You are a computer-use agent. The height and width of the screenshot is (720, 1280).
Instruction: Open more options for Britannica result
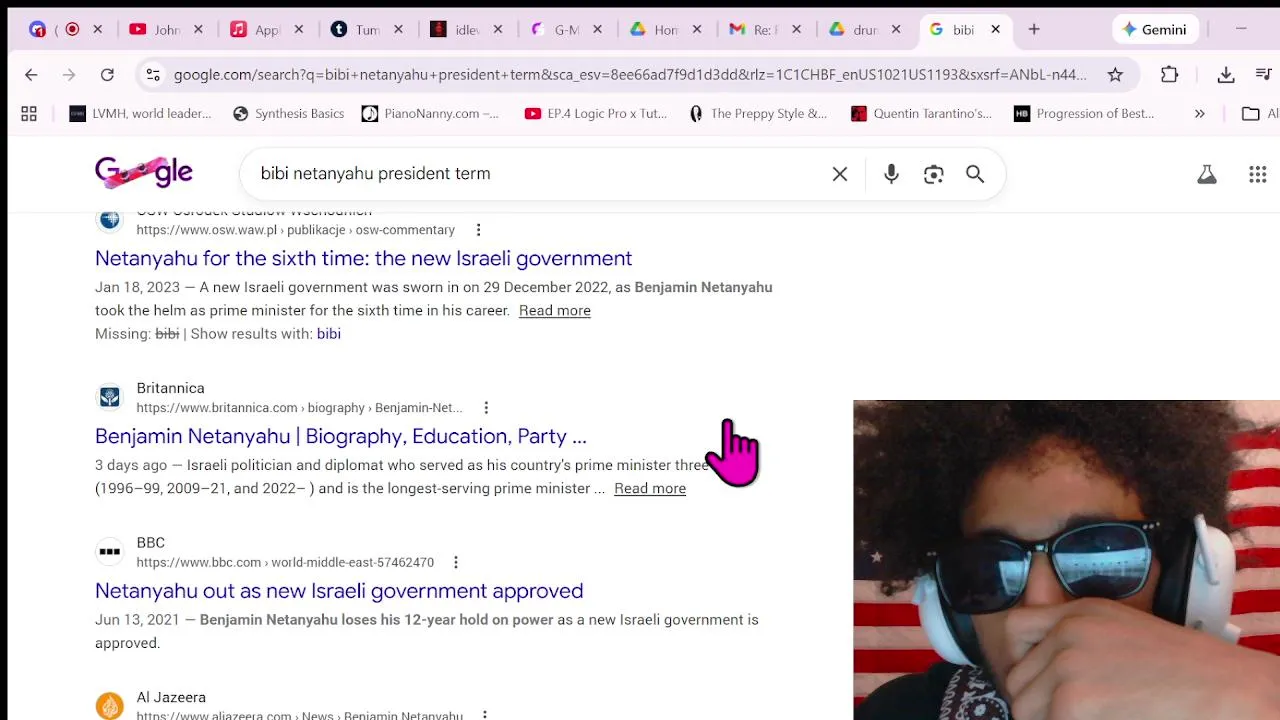(486, 408)
